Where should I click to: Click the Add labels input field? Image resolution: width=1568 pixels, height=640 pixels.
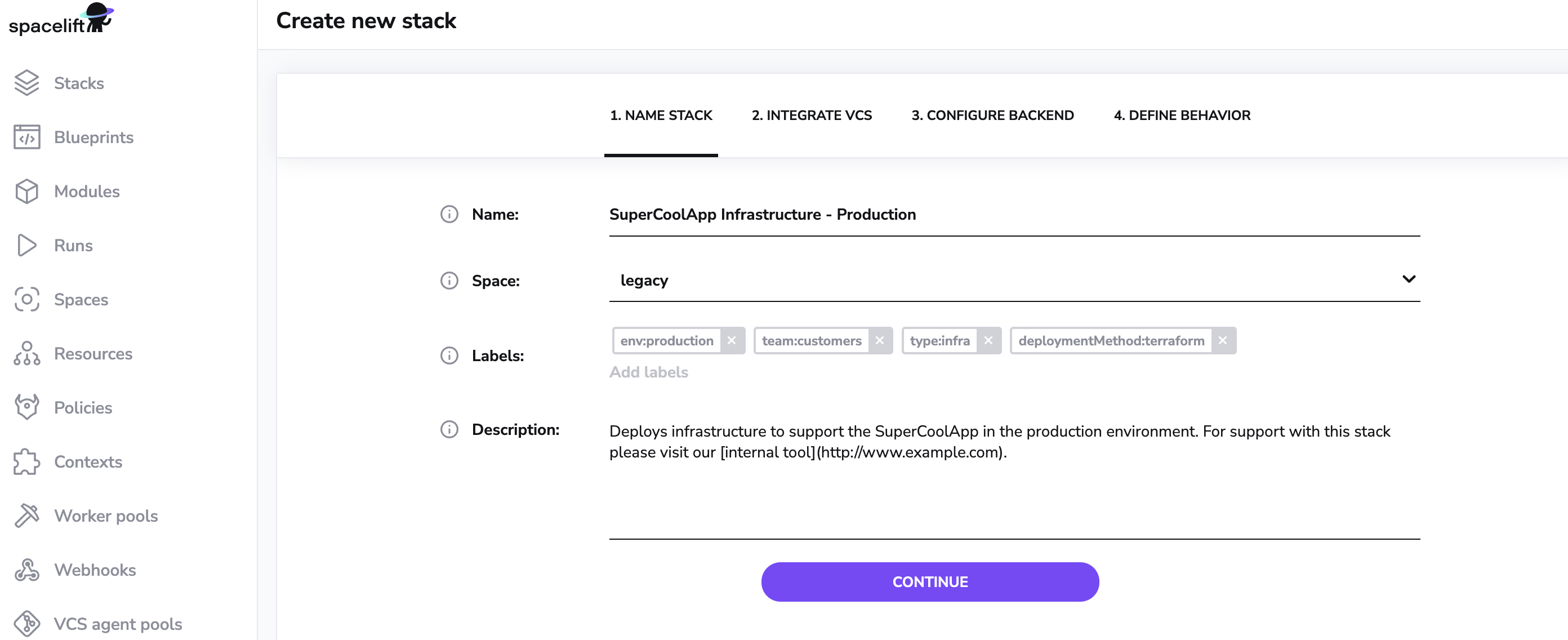coord(649,372)
